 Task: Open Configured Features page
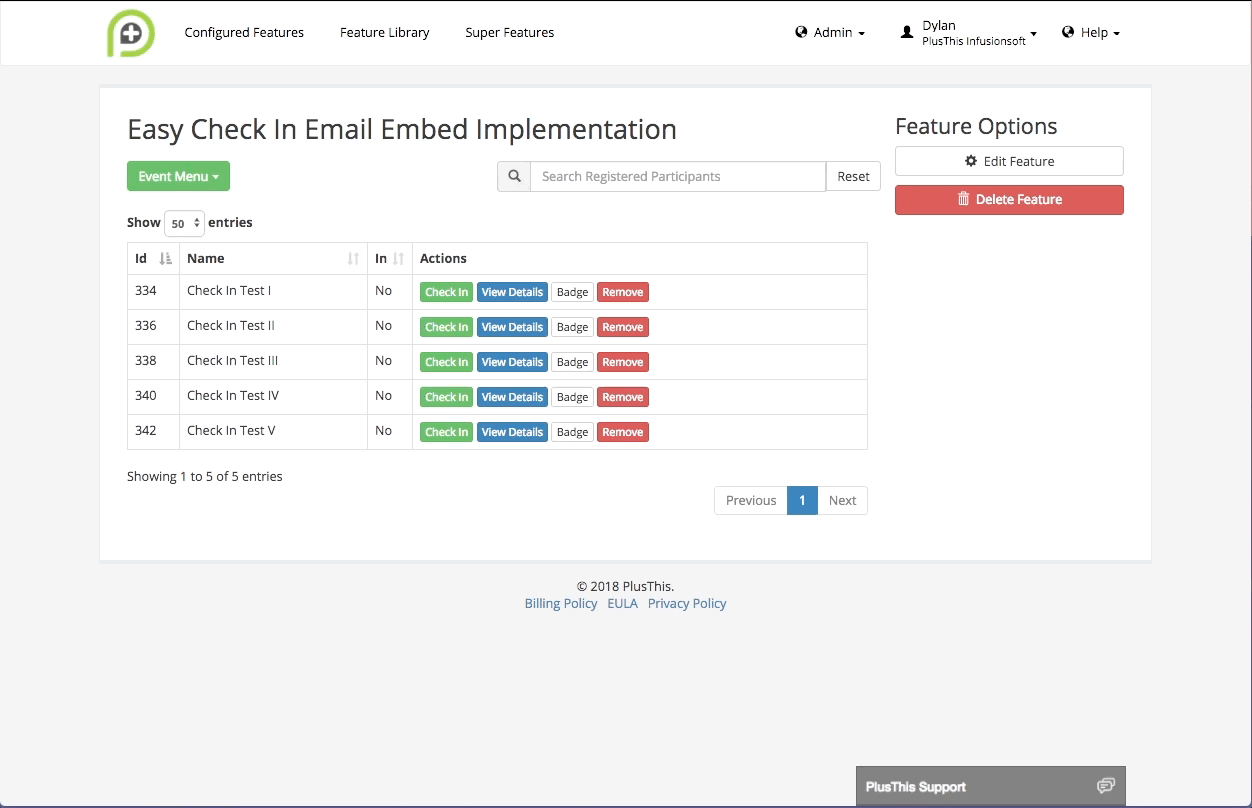[244, 32]
